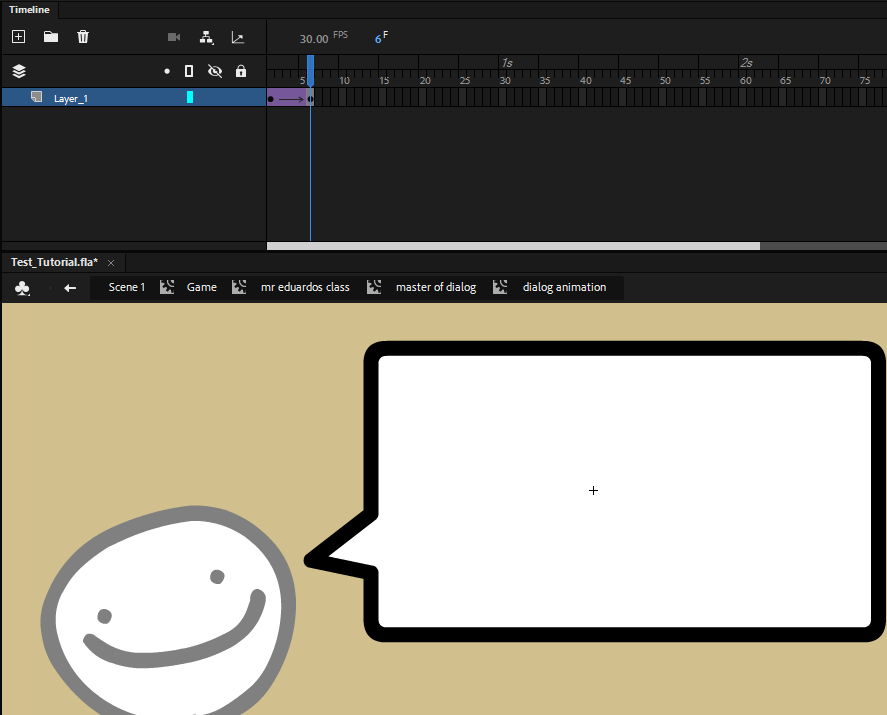The image size is (887, 715).
Task: Go back with the left arrow
Action: 70,288
